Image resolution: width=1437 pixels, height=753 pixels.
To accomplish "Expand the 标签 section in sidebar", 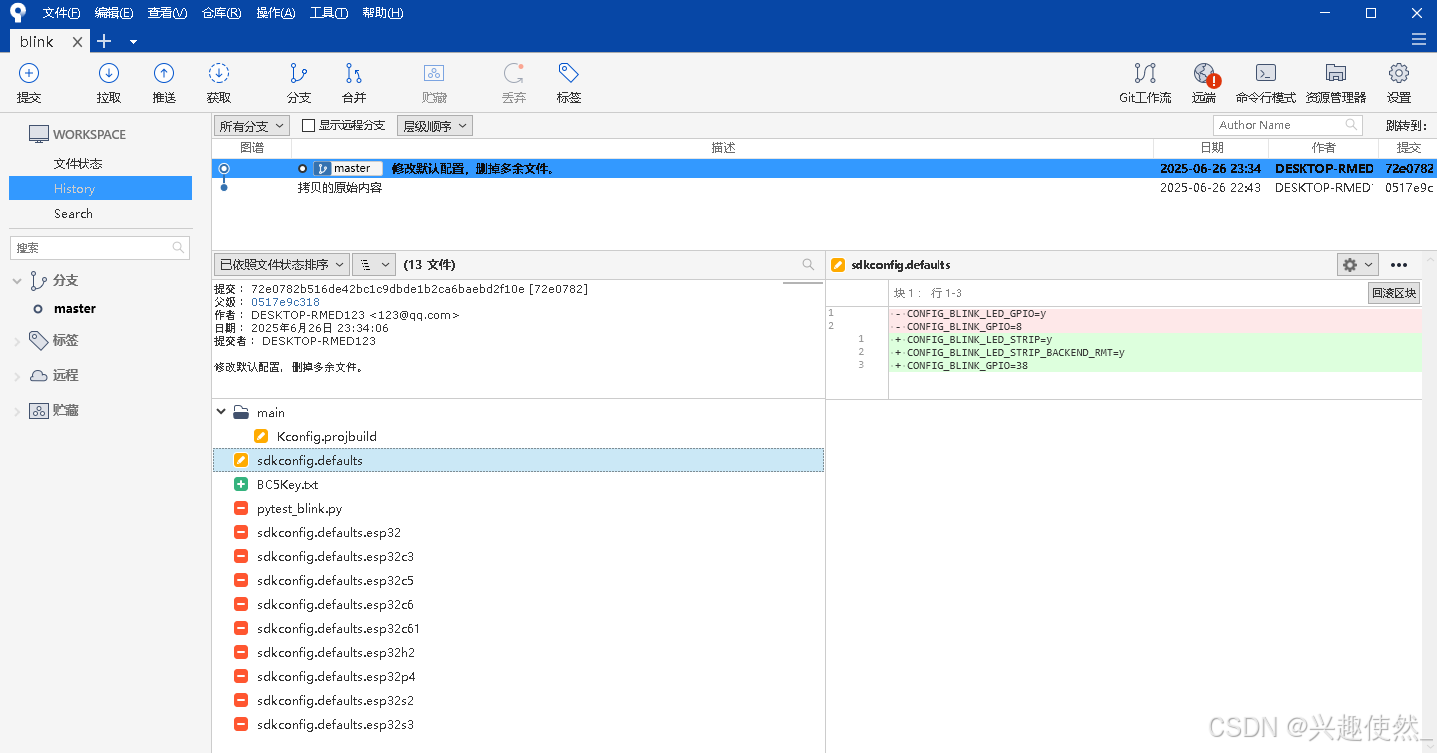I will tap(17, 341).
